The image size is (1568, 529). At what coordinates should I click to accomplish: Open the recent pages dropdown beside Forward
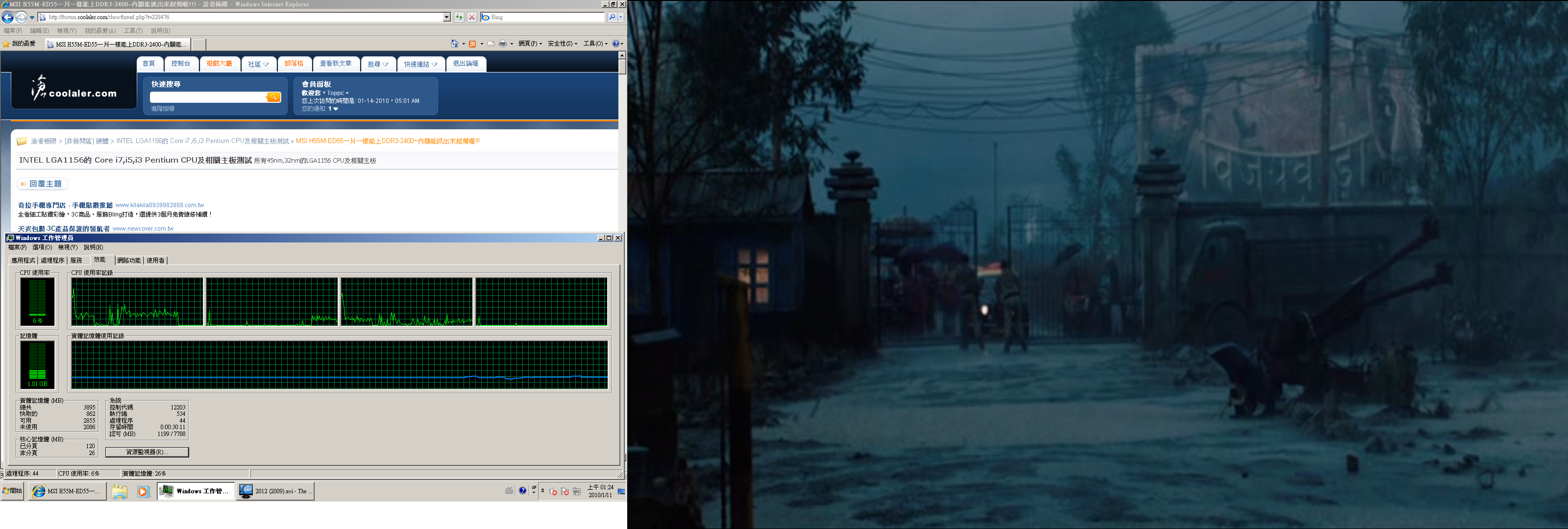click(x=32, y=18)
